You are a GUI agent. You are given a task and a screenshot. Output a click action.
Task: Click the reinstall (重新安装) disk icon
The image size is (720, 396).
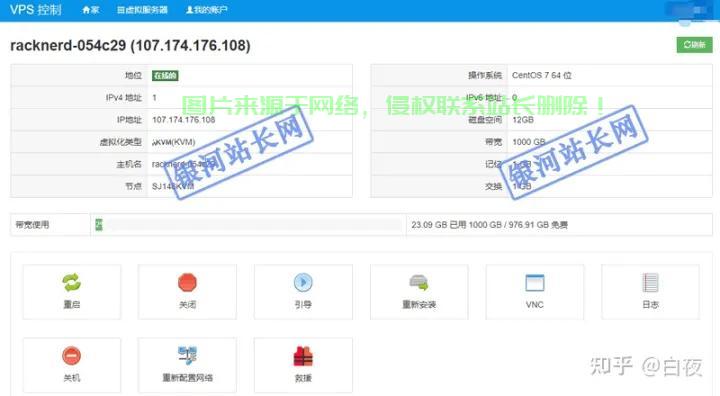point(419,283)
